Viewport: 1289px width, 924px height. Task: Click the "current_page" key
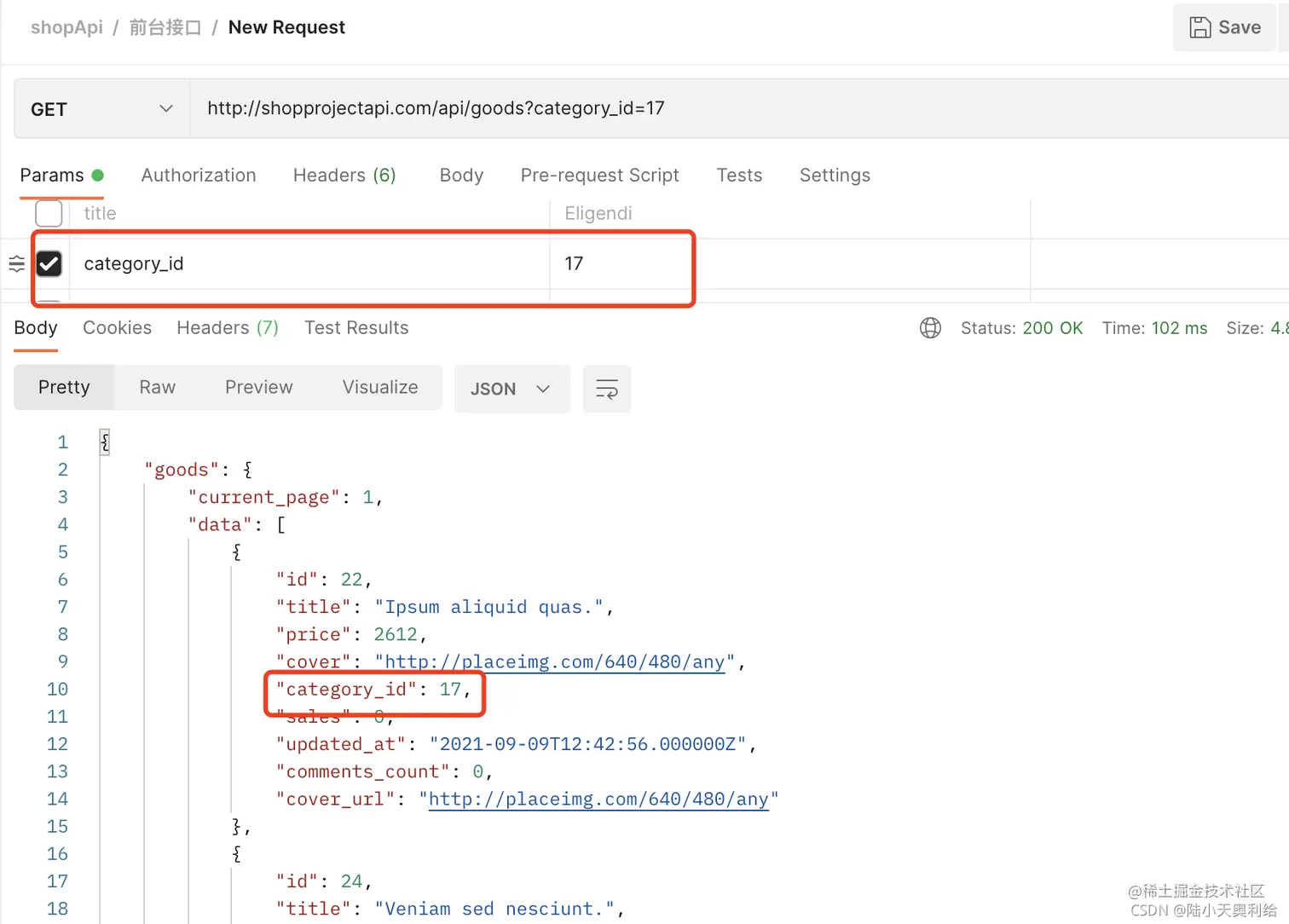coord(263,498)
